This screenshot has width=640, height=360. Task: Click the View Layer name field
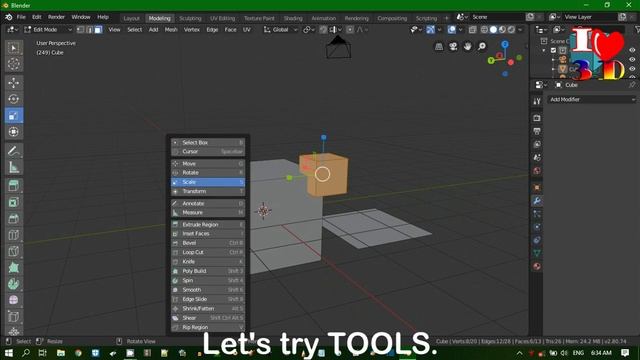(x=590, y=17)
